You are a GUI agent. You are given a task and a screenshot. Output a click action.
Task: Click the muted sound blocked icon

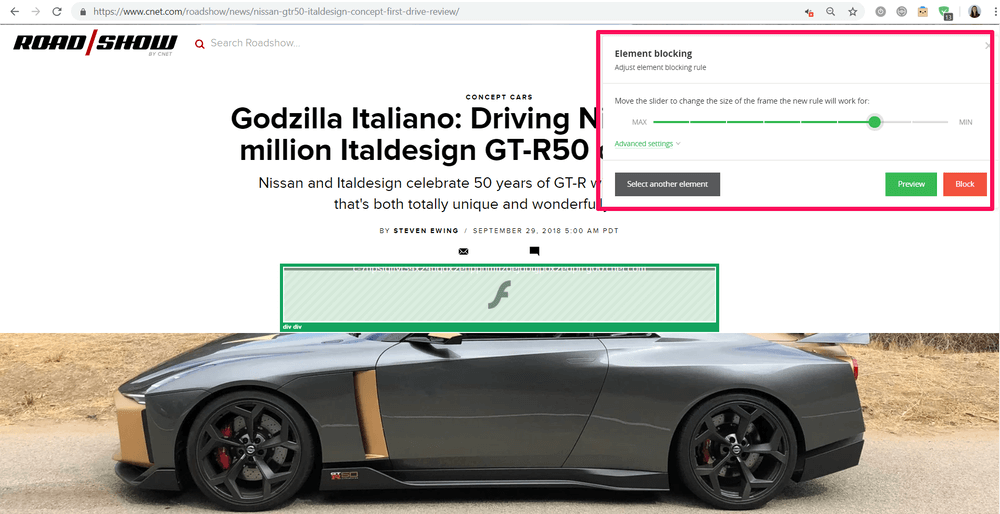coord(809,11)
